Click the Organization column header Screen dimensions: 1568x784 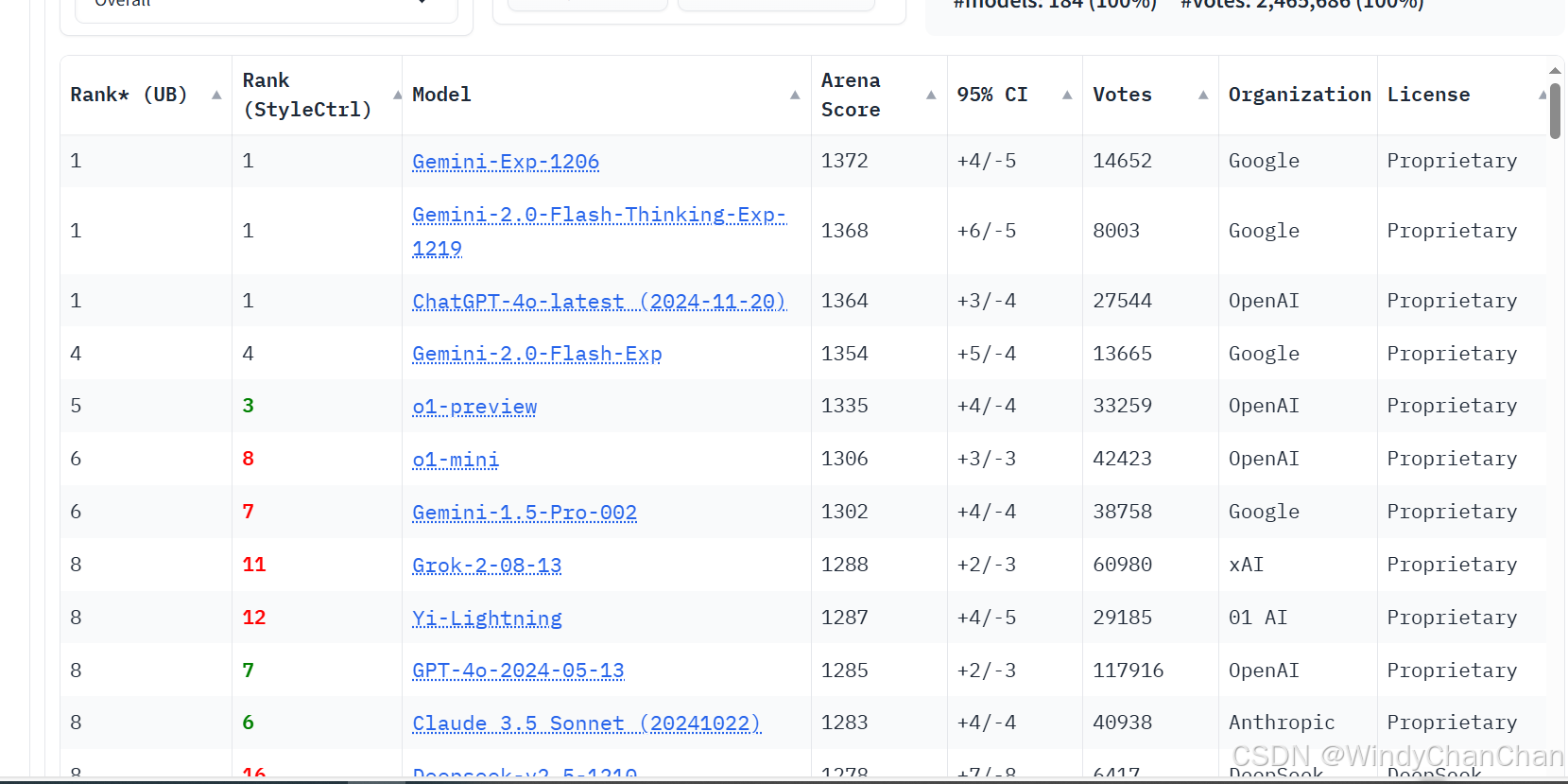point(1299,96)
